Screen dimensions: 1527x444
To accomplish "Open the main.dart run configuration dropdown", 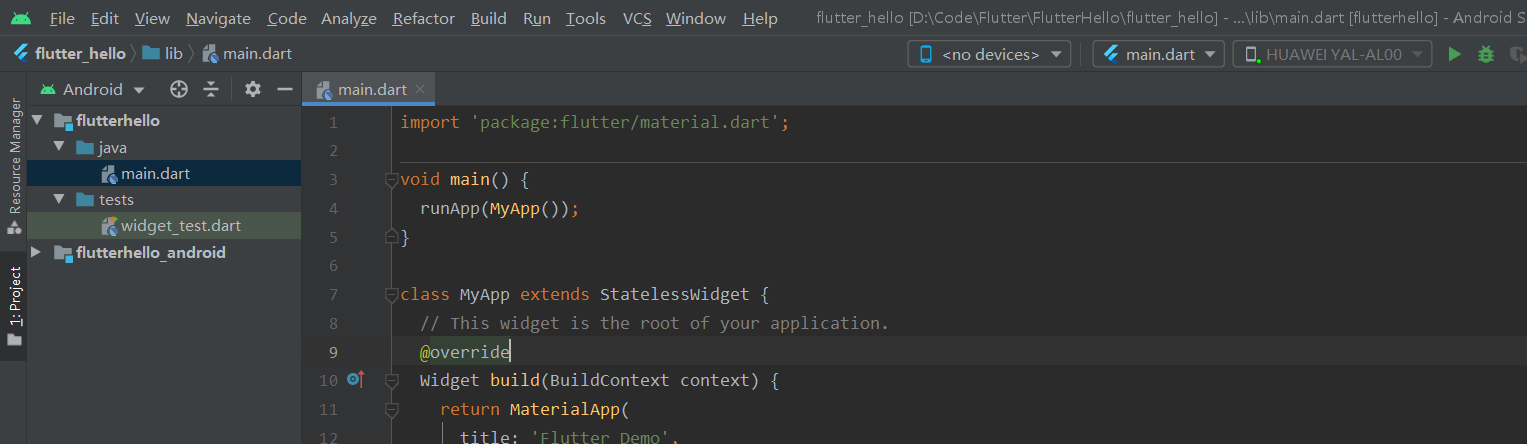I will click(1158, 54).
